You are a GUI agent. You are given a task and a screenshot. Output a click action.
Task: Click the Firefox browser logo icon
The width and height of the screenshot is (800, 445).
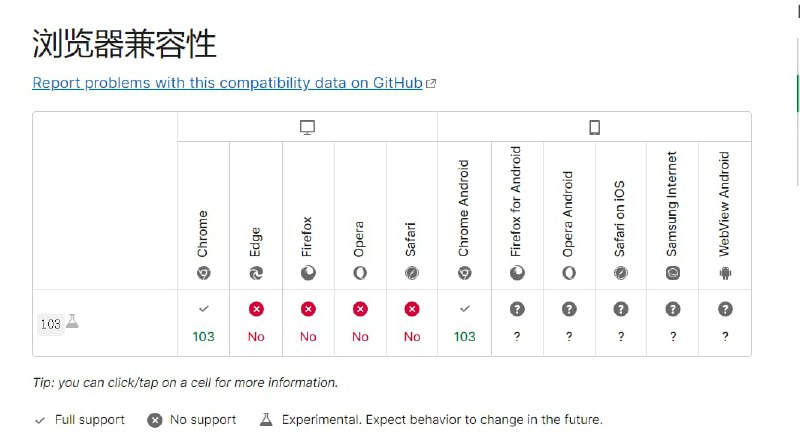pyautogui.click(x=308, y=273)
